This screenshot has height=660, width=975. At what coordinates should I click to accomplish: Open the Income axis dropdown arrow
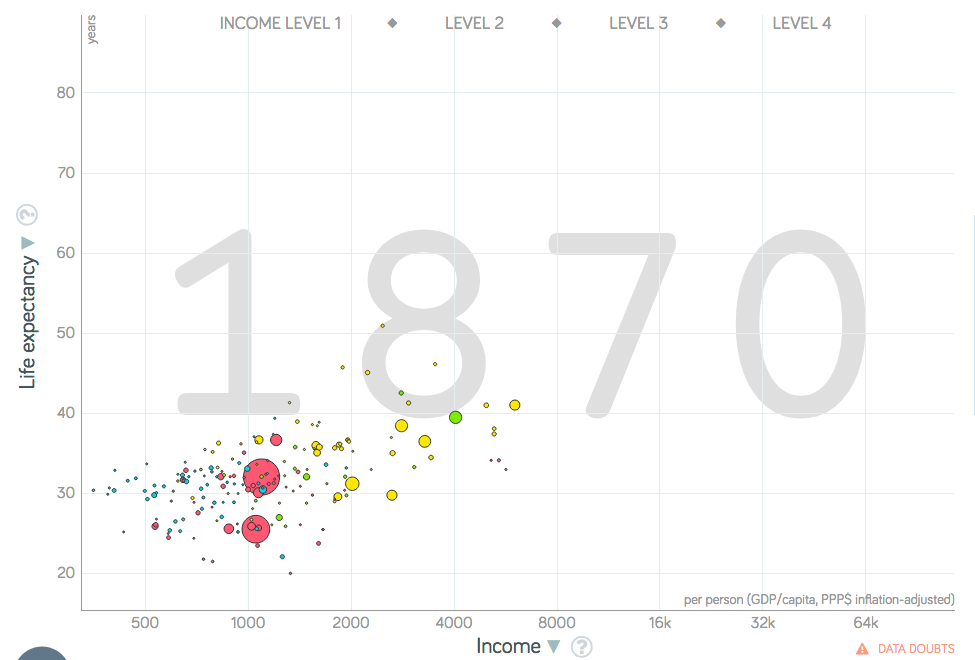click(x=554, y=647)
